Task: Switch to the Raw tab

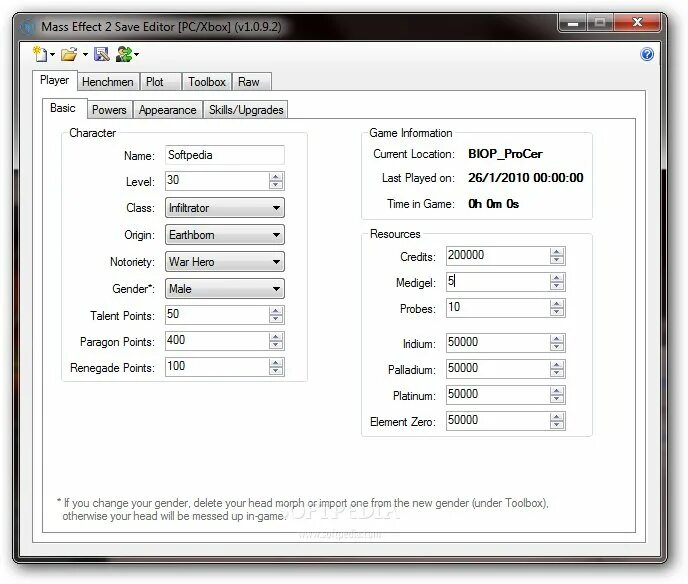Action: coord(251,82)
